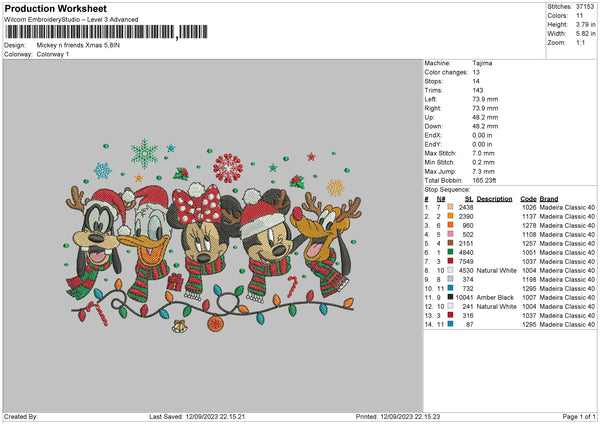This screenshot has width=600, height=424.
Task: Select the Width value 5.82 in
Action: coord(585,34)
